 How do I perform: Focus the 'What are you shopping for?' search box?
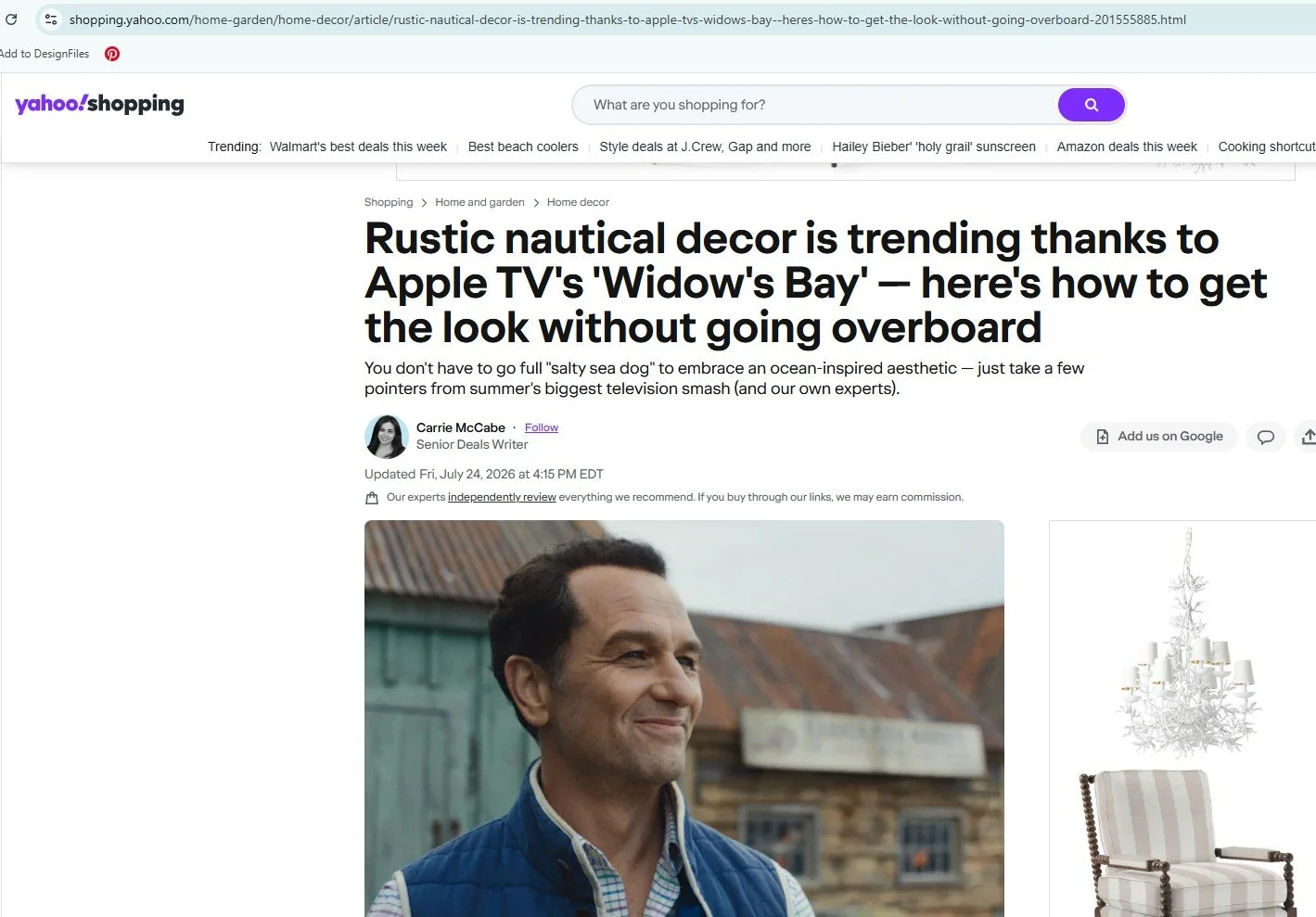point(816,105)
